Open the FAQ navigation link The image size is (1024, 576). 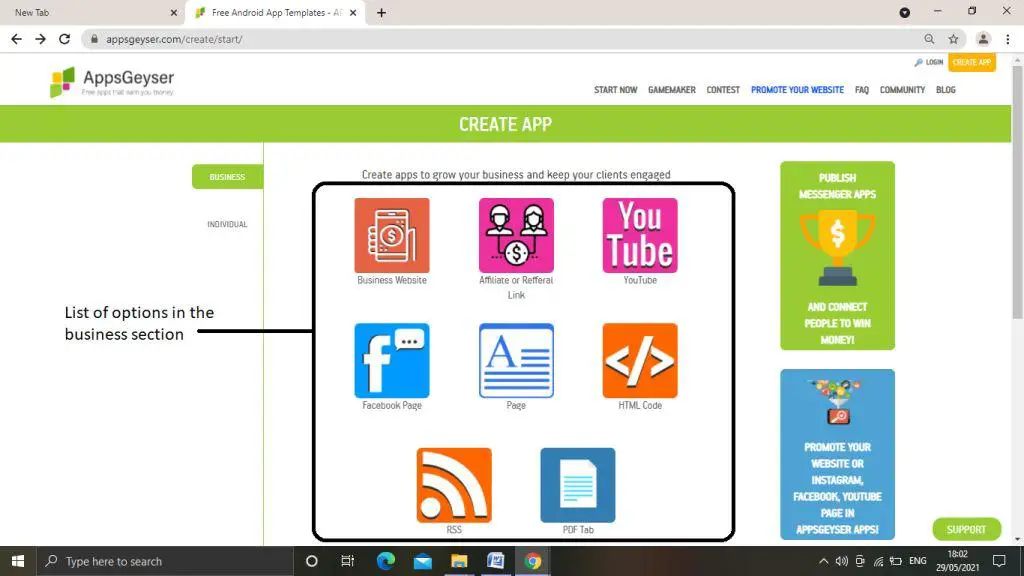(862, 90)
